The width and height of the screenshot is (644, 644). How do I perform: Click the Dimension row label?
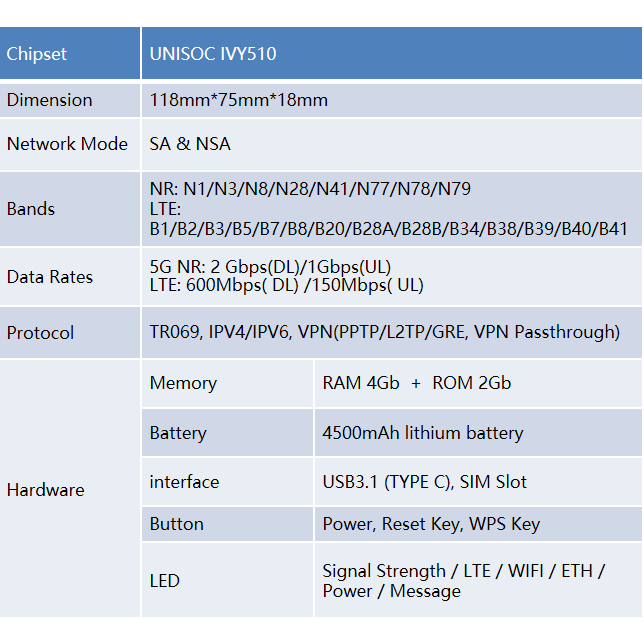(x=50, y=100)
